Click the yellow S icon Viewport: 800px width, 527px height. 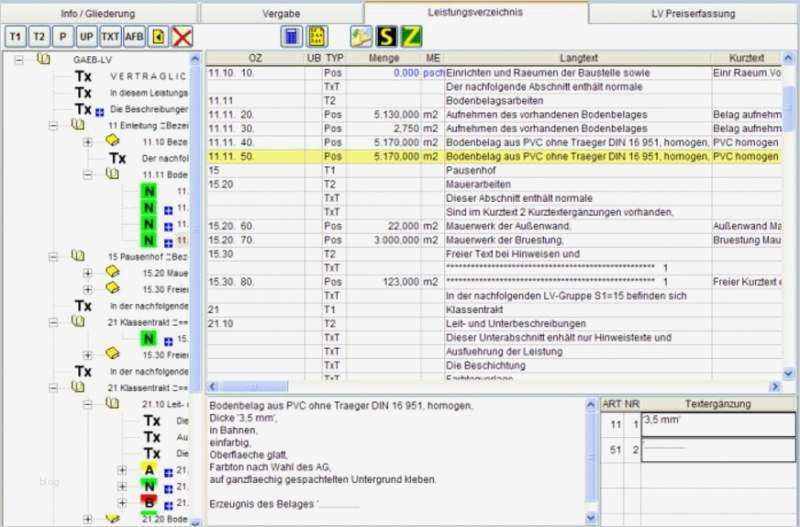(x=386, y=37)
